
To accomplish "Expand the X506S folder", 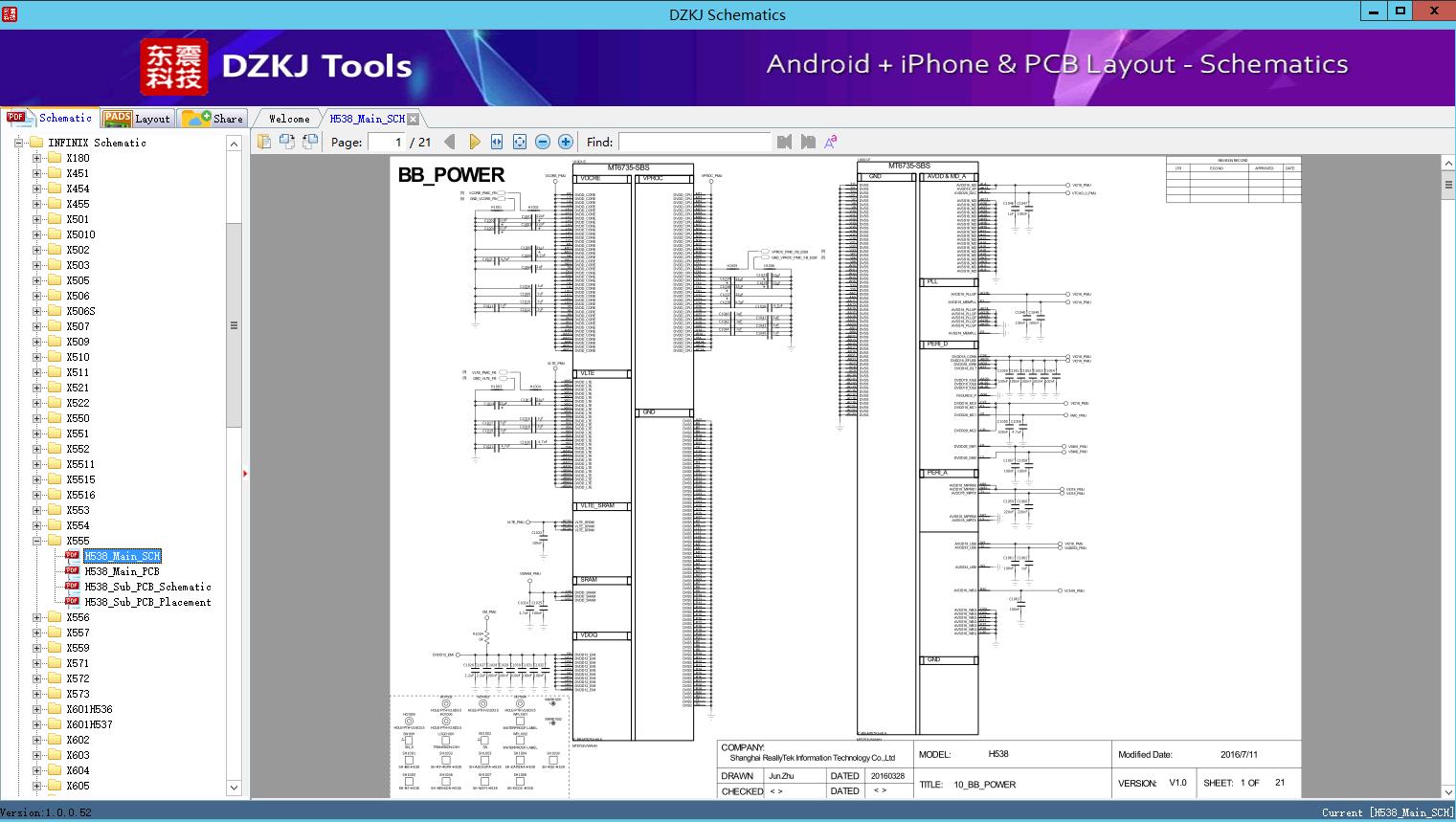I will 36,311.
